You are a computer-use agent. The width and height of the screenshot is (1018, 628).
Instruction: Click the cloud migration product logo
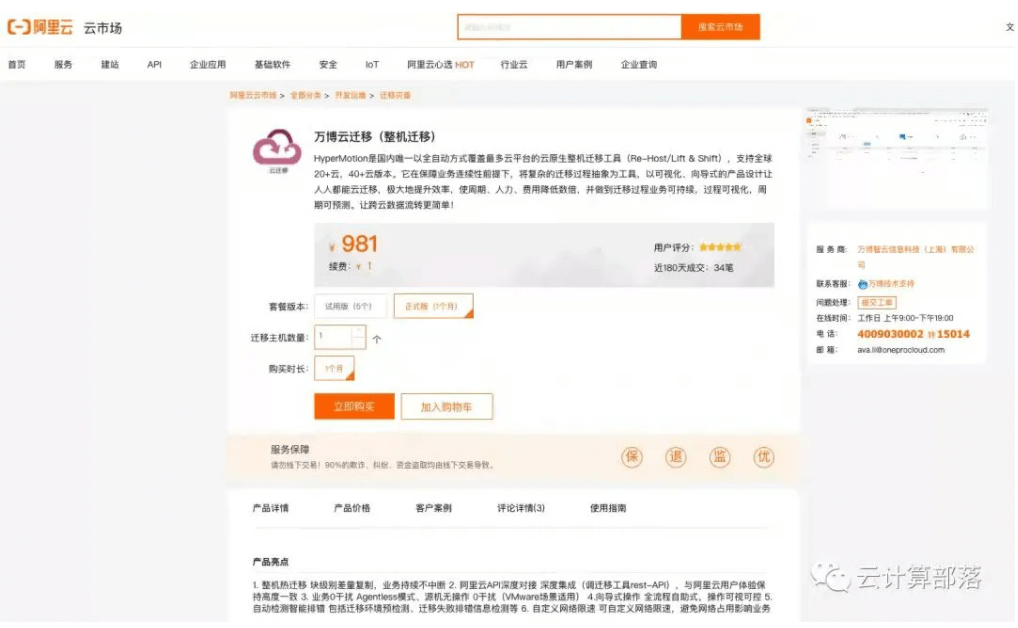[x=277, y=149]
